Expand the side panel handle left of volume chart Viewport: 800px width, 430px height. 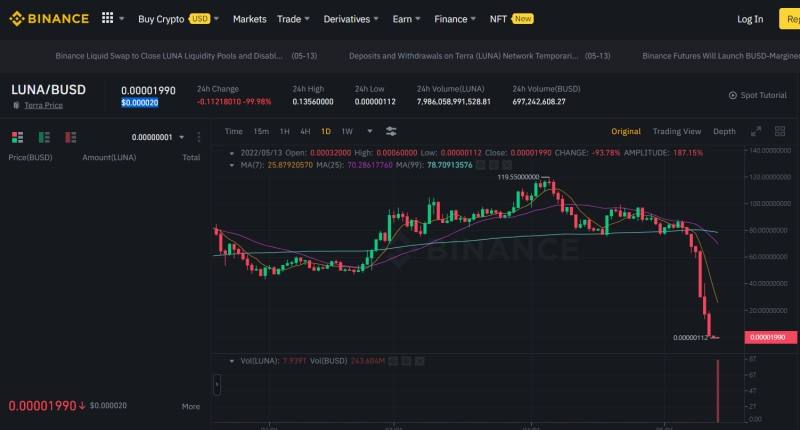coord(217,385)
